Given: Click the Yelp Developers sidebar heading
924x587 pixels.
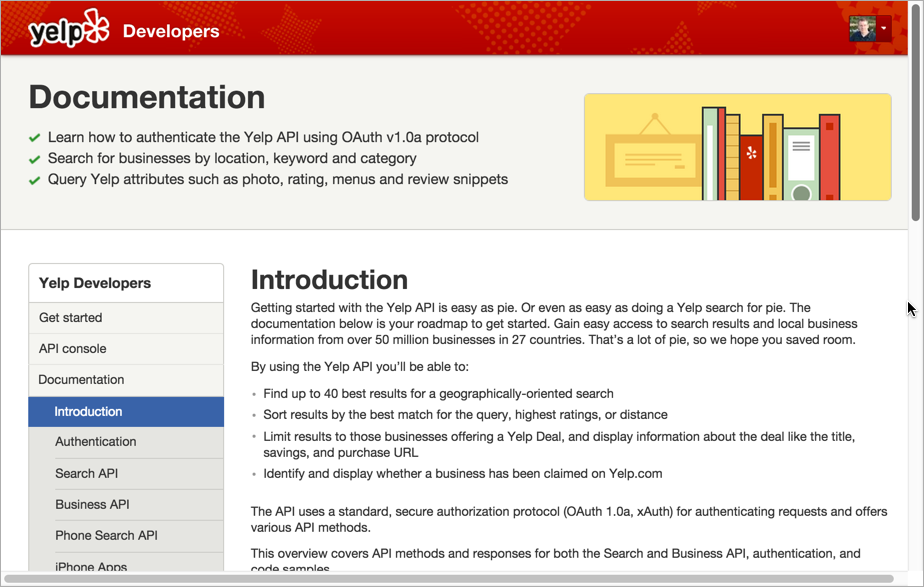Looking at the screenshot, I should click(95, 283).
